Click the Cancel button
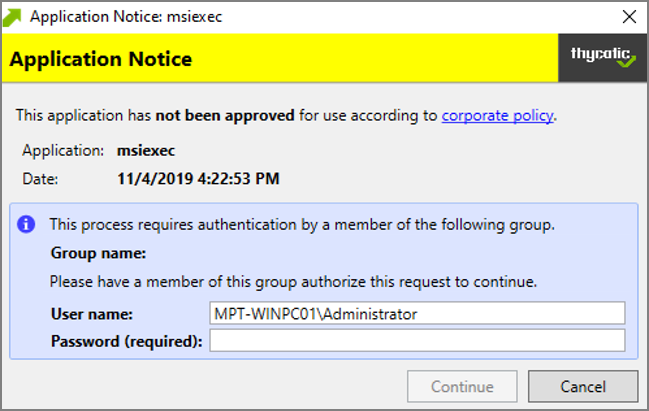Viewport: 649px width, 411px height. tap(583, 387)
